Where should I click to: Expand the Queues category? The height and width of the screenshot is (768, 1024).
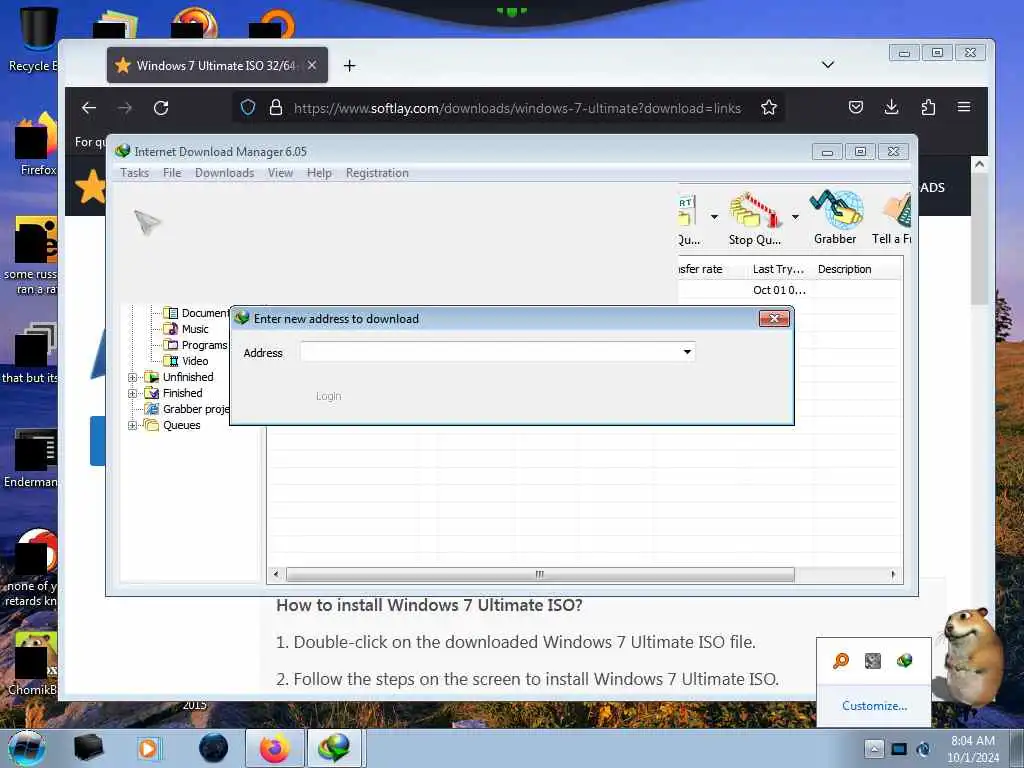click(133, 426)
